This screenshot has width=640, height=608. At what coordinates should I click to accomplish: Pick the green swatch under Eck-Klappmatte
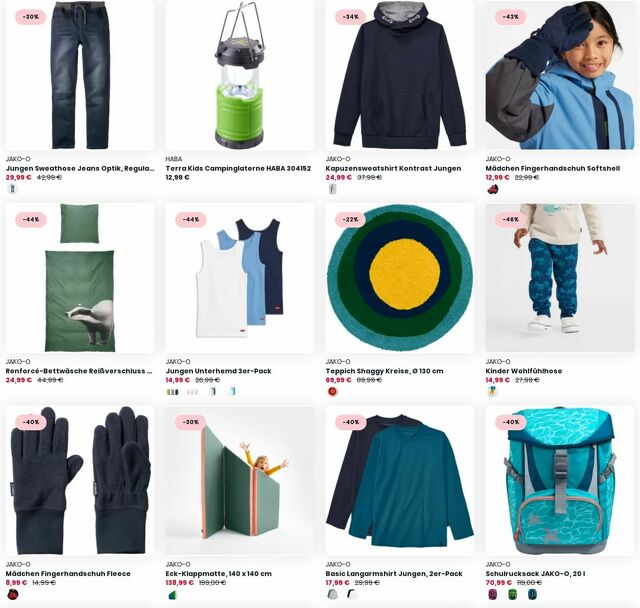pyautogui.click(x=173, y=594)
